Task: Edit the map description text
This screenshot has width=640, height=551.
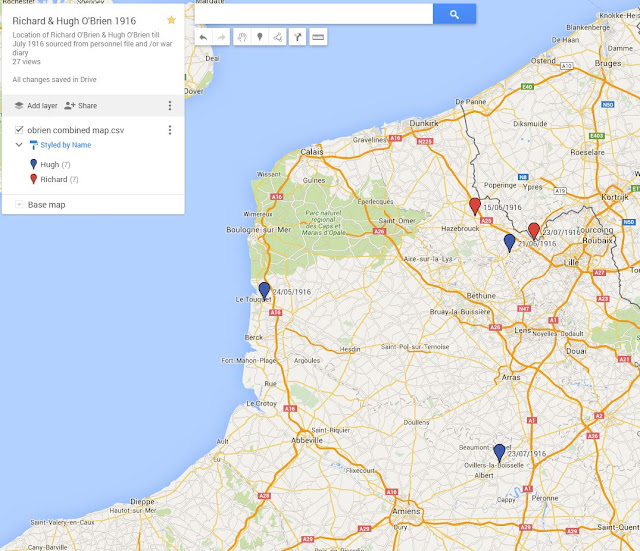Action: click(92, 44)
